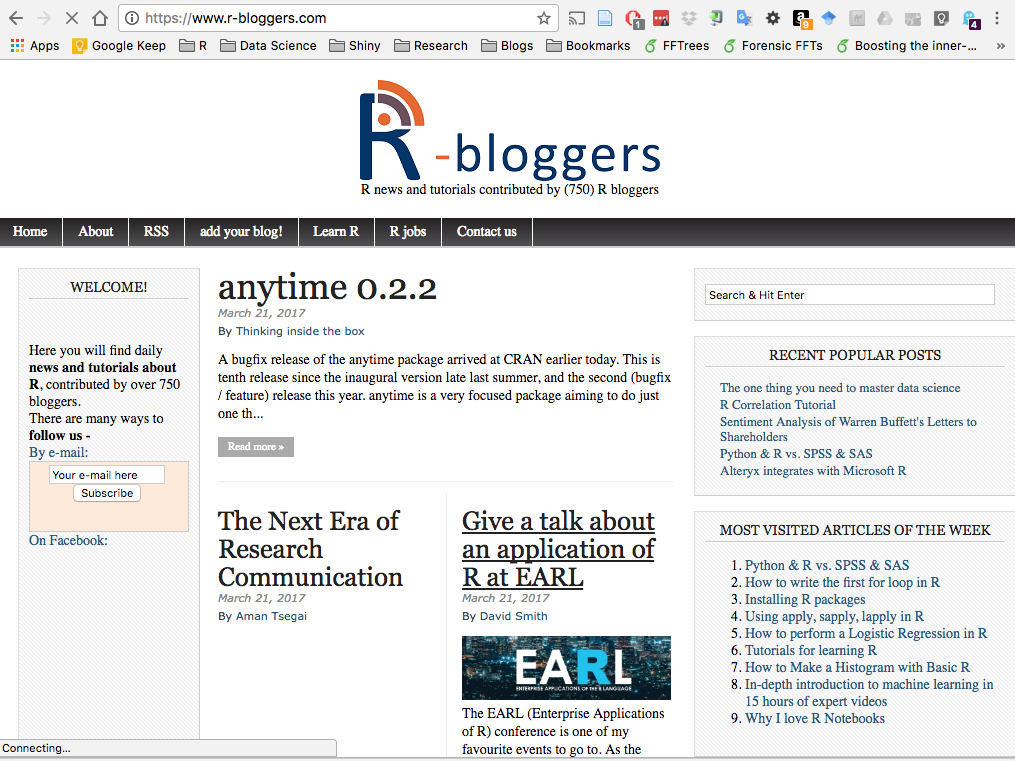
Task: Stop the page from loading
Action: tap(72, 18)
